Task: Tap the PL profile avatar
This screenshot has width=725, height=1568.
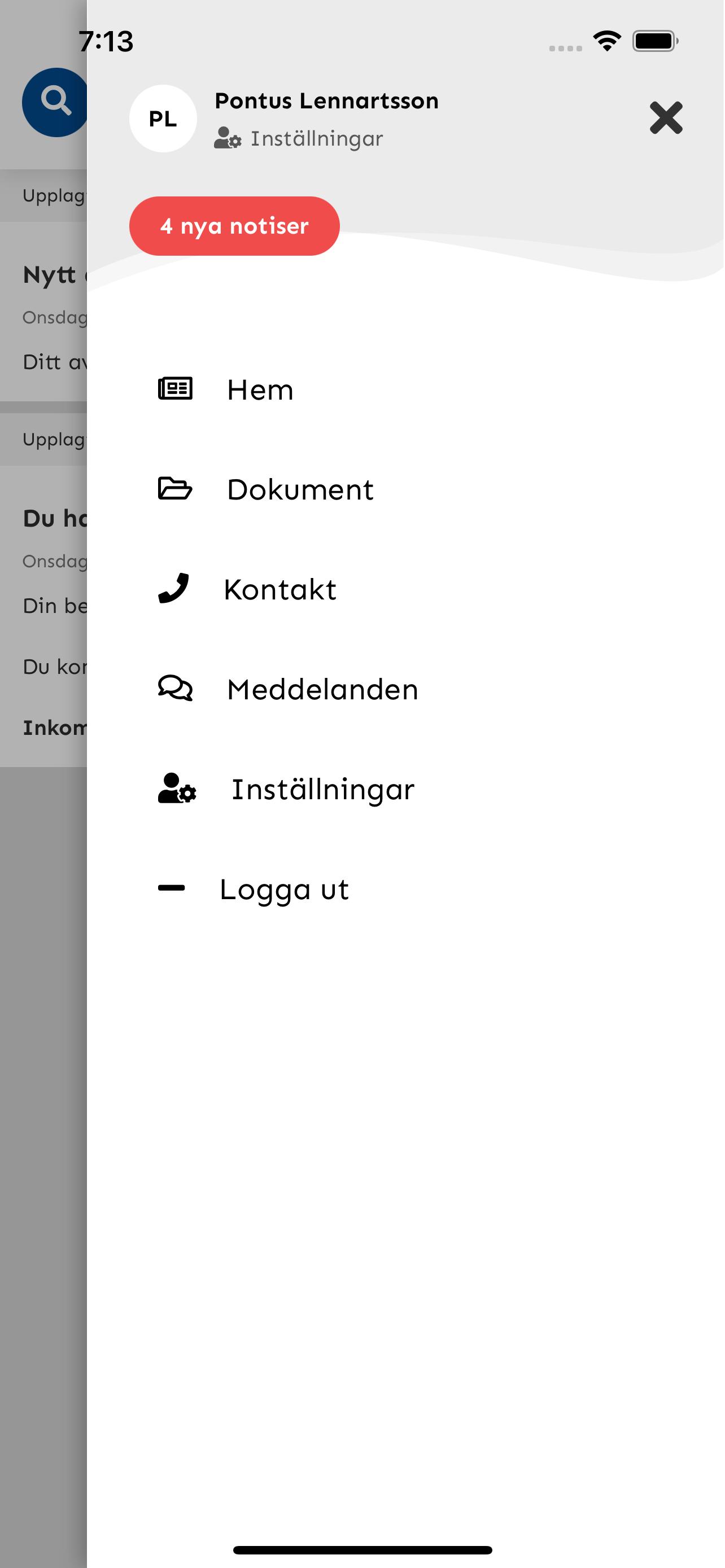Action: (x=163, y=119)
